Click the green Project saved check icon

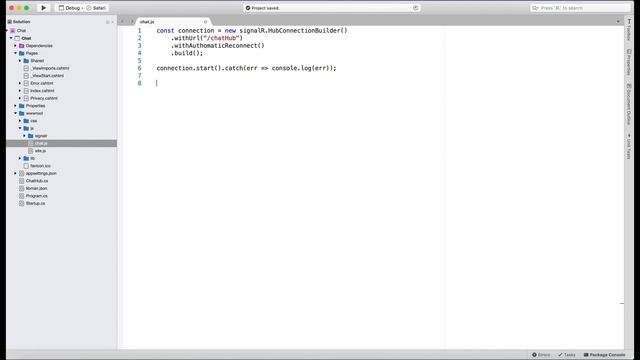click(248, 8)
